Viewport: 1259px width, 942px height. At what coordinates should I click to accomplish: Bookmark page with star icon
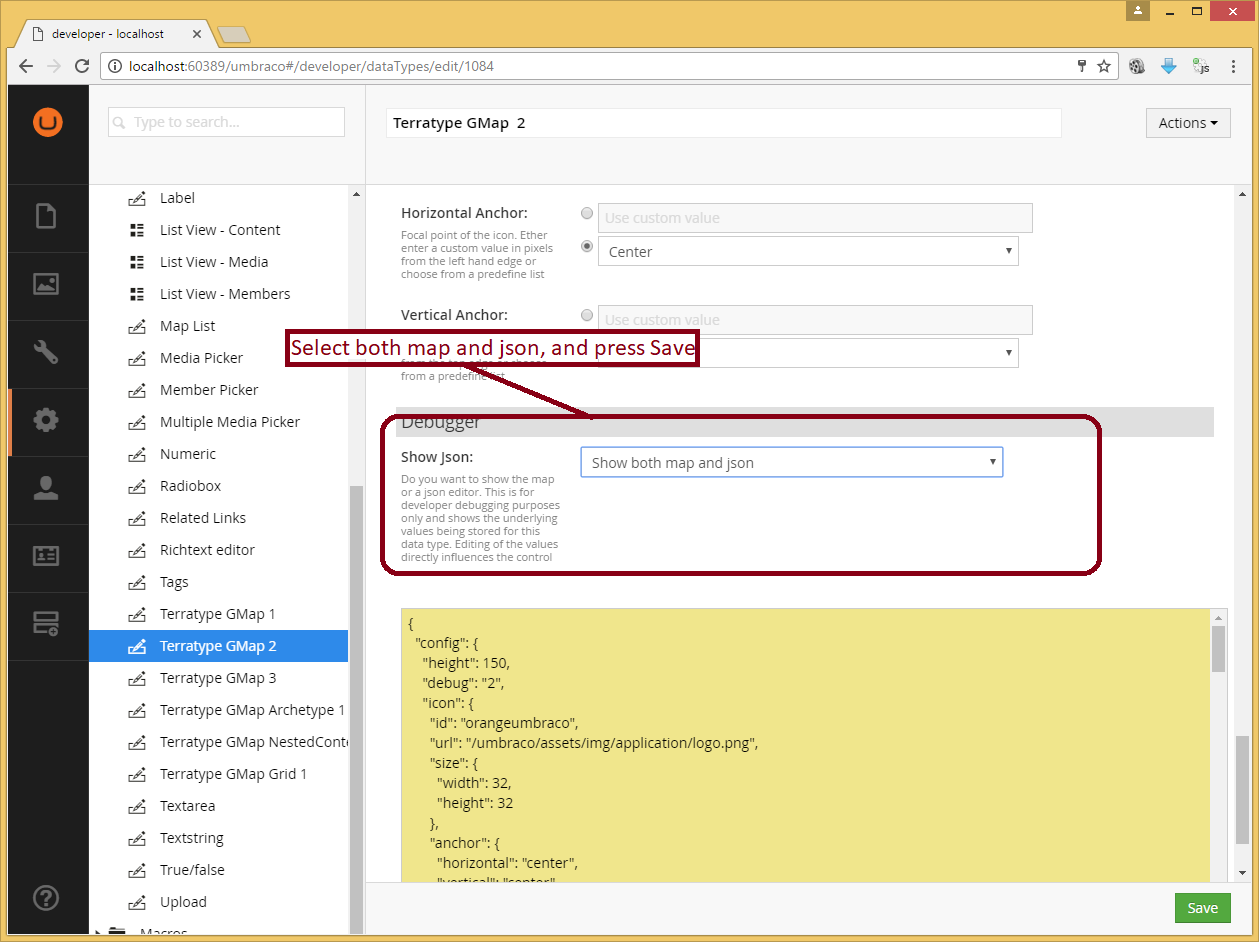tap(1104, 66)
